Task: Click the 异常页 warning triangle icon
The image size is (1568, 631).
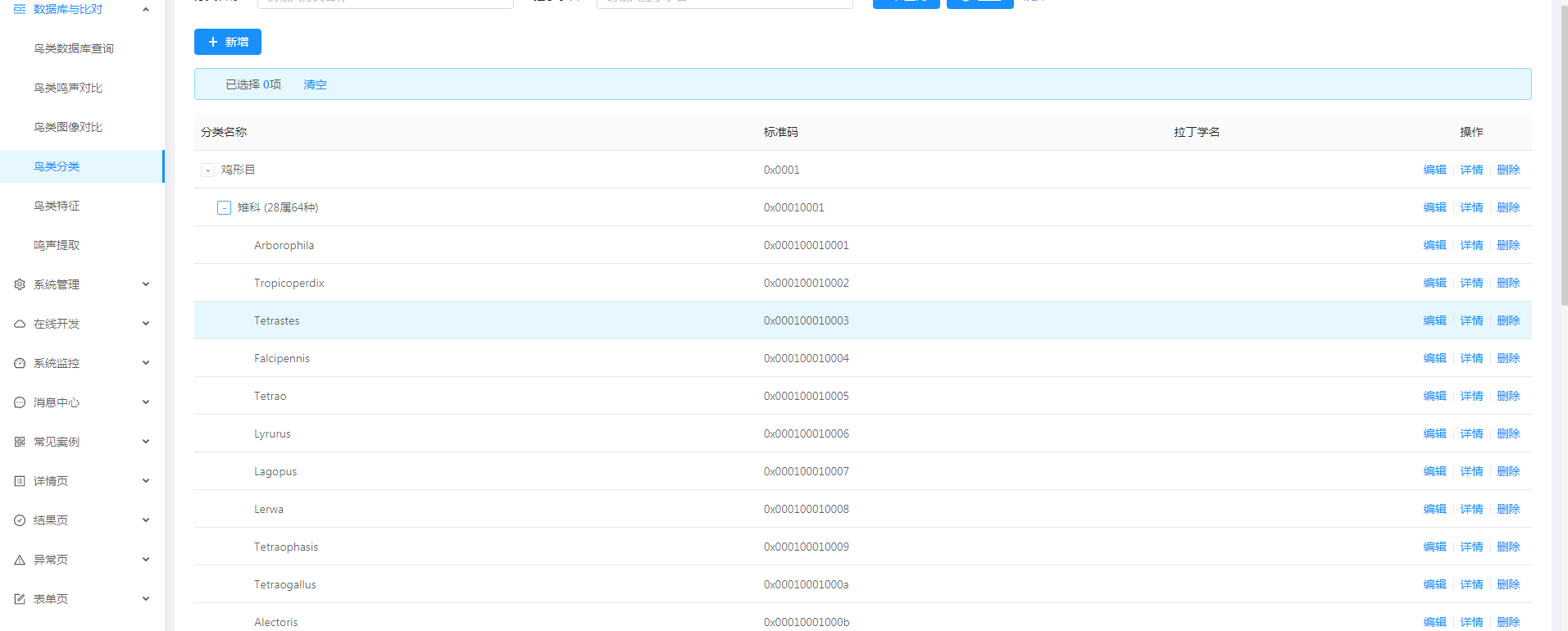Action: click(x=20, y=560)
